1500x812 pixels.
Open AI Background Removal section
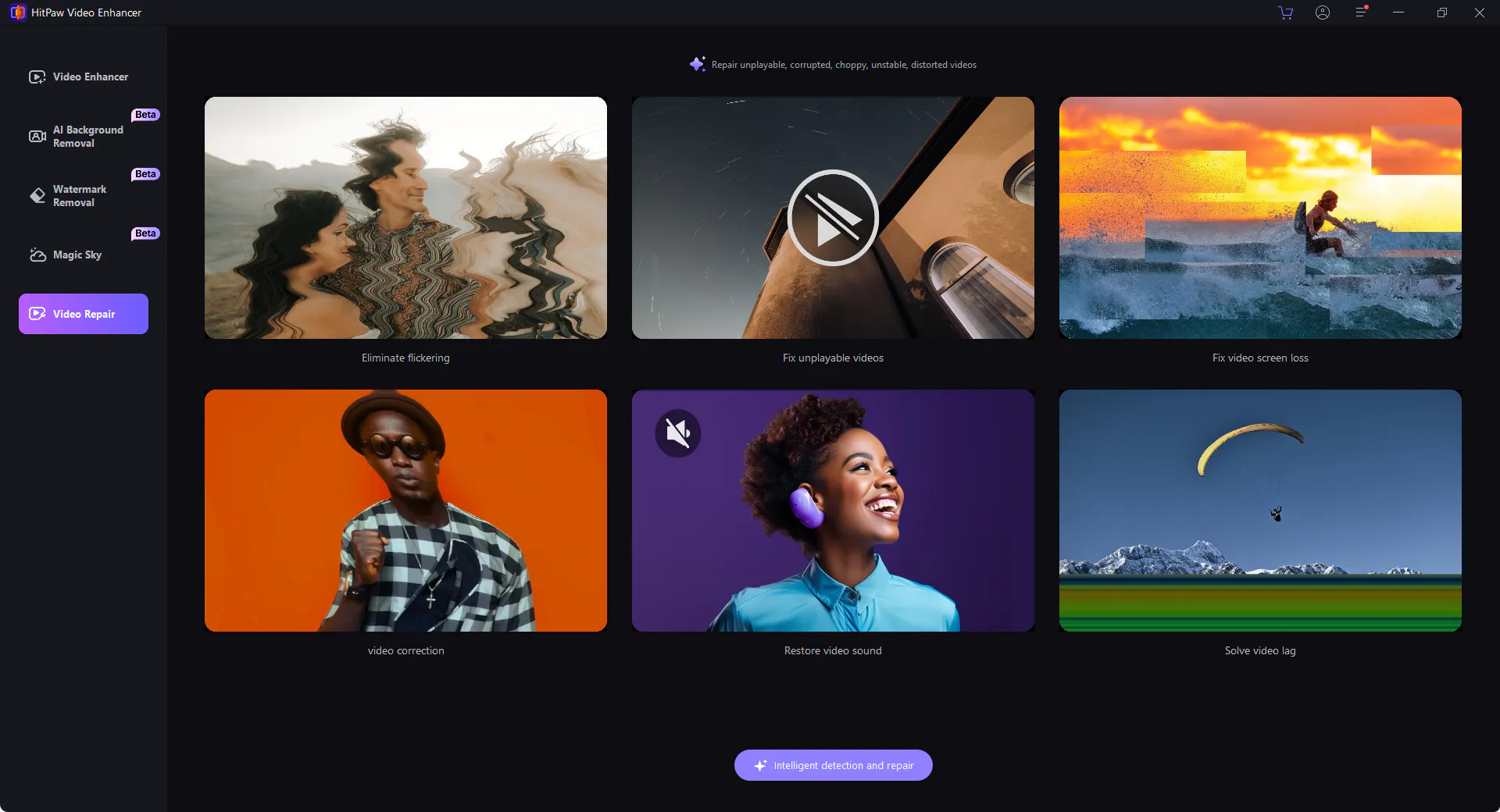click(x=84, y=136)
